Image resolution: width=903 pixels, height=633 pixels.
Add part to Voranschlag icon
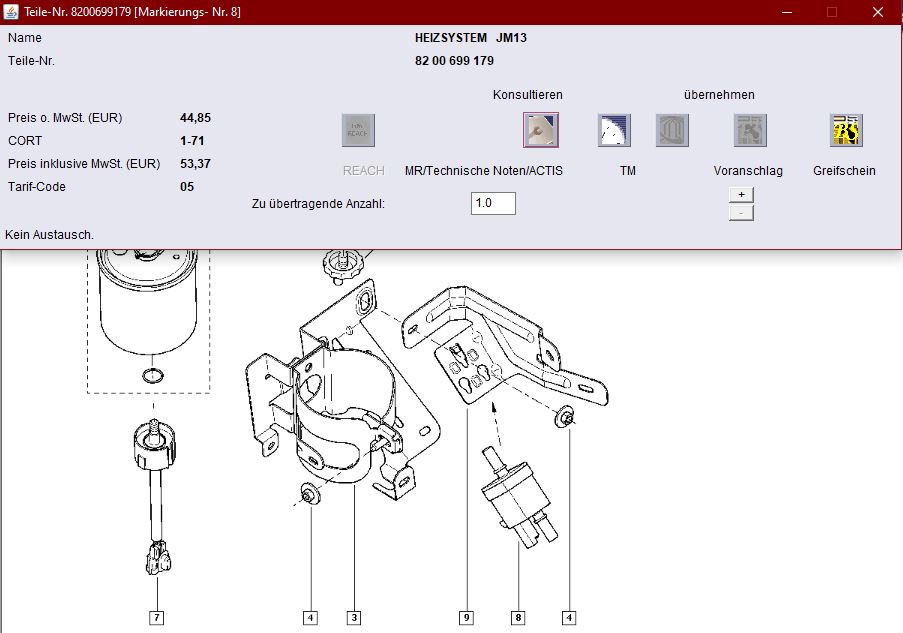tap(750, 130)
